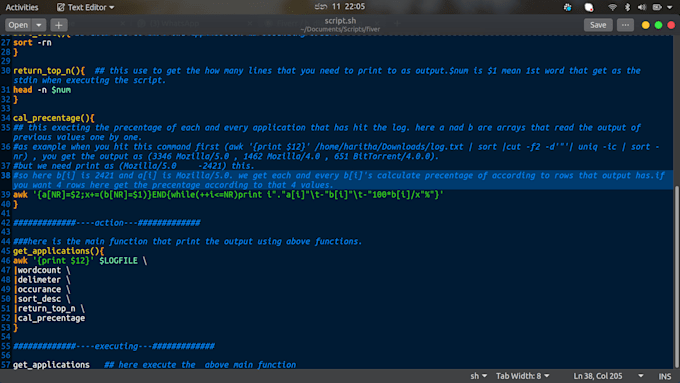Click 'get_applications(){' on line 45
Viewport: 680px width, 383px height.
coord(59,251)
